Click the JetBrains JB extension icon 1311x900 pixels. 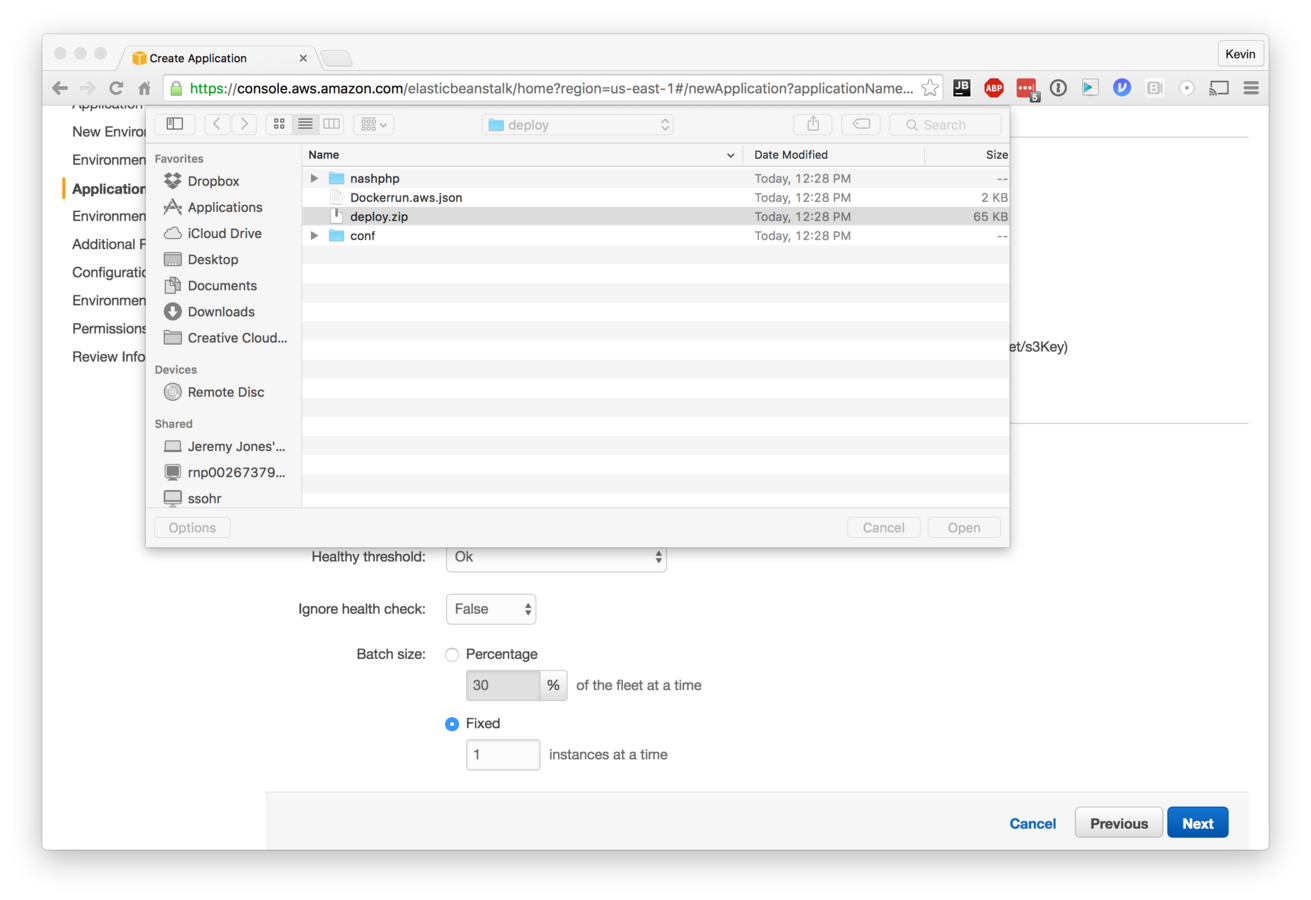coord(961,88)
